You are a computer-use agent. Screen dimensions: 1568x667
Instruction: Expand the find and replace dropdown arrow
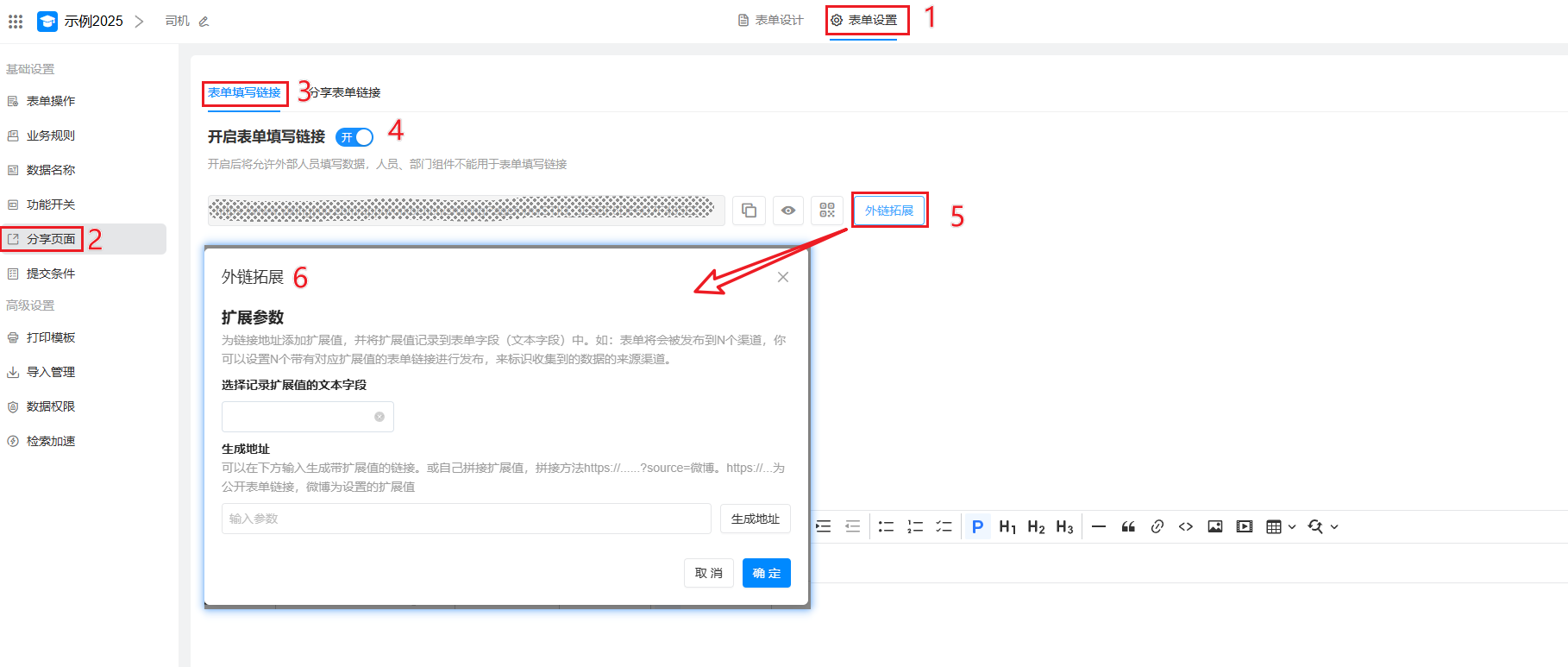point(1334,526)
